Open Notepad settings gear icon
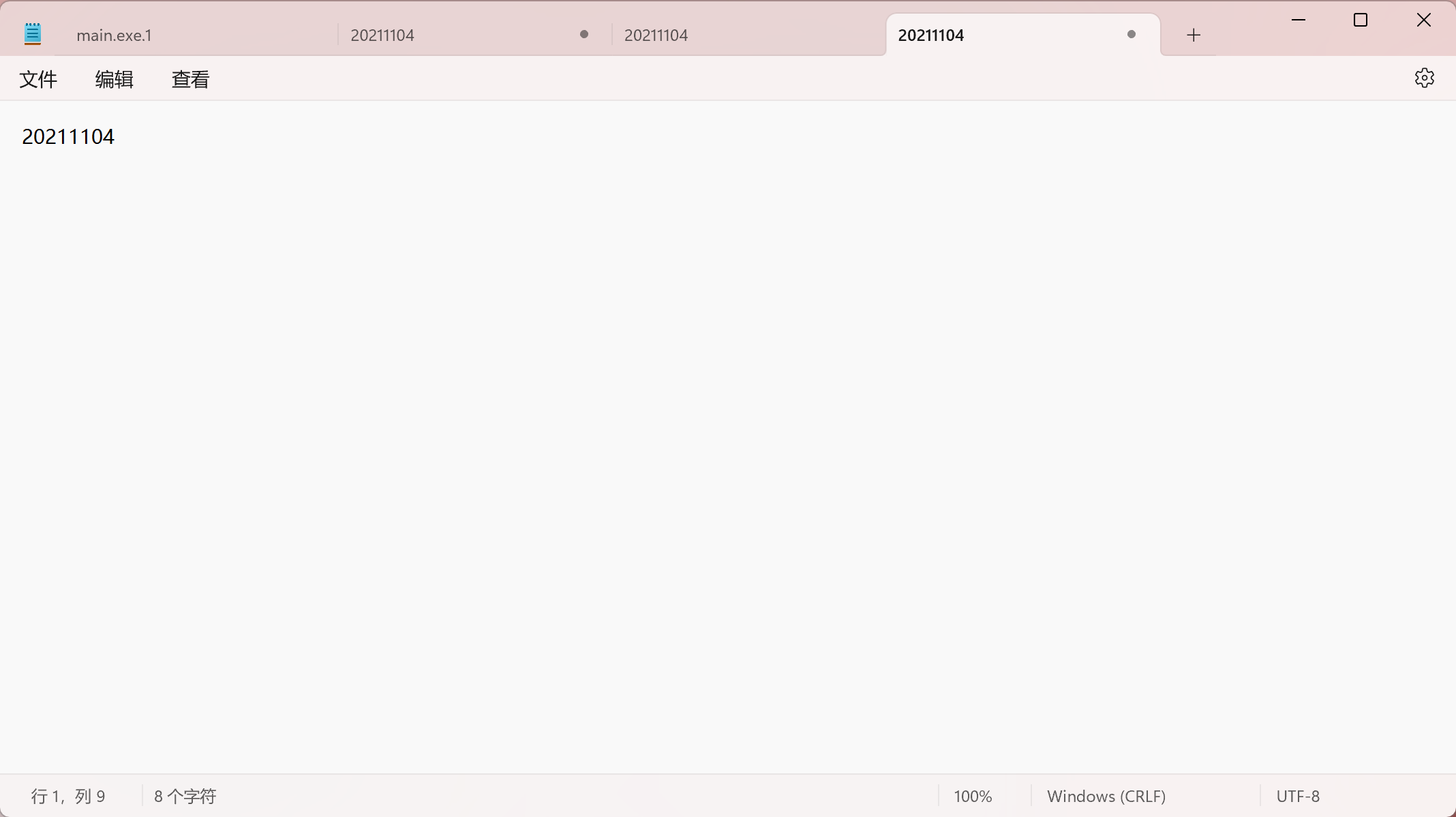1456x817 pixels. pos(1424,78)
